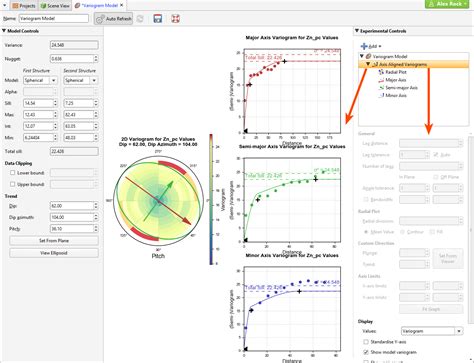
Task: Click the View Ellipsoid button
Action: point(54,253)
